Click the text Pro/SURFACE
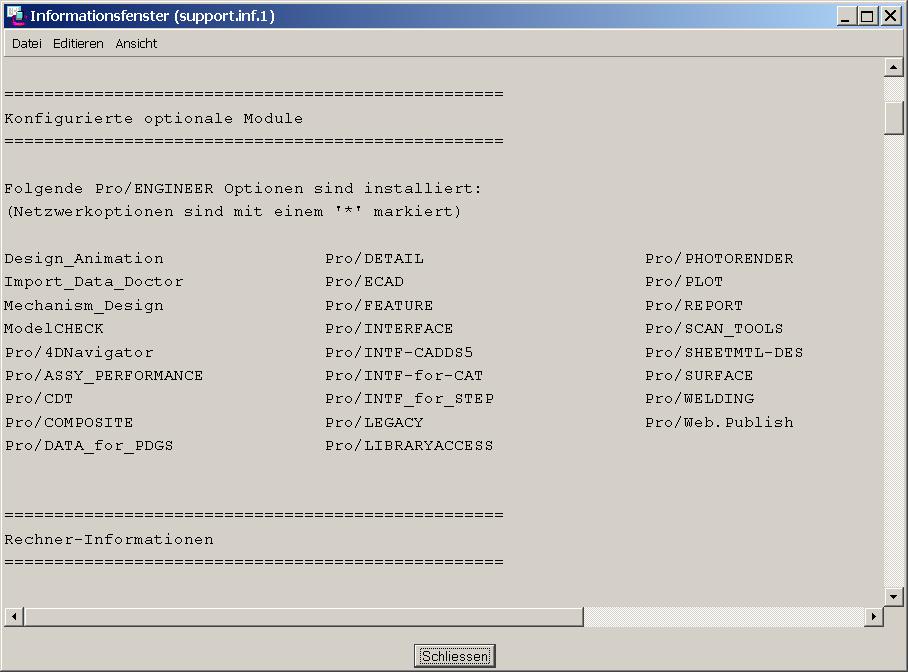 tap(700, 375)
